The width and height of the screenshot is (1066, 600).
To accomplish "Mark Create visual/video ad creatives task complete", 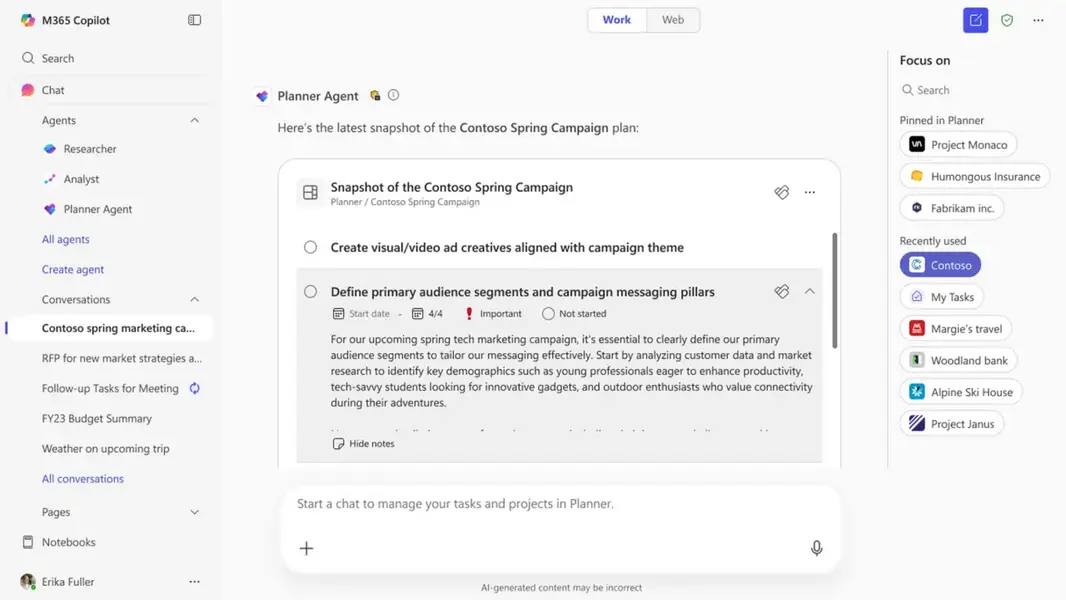I will pyautogui.click(x=310, y=247).
